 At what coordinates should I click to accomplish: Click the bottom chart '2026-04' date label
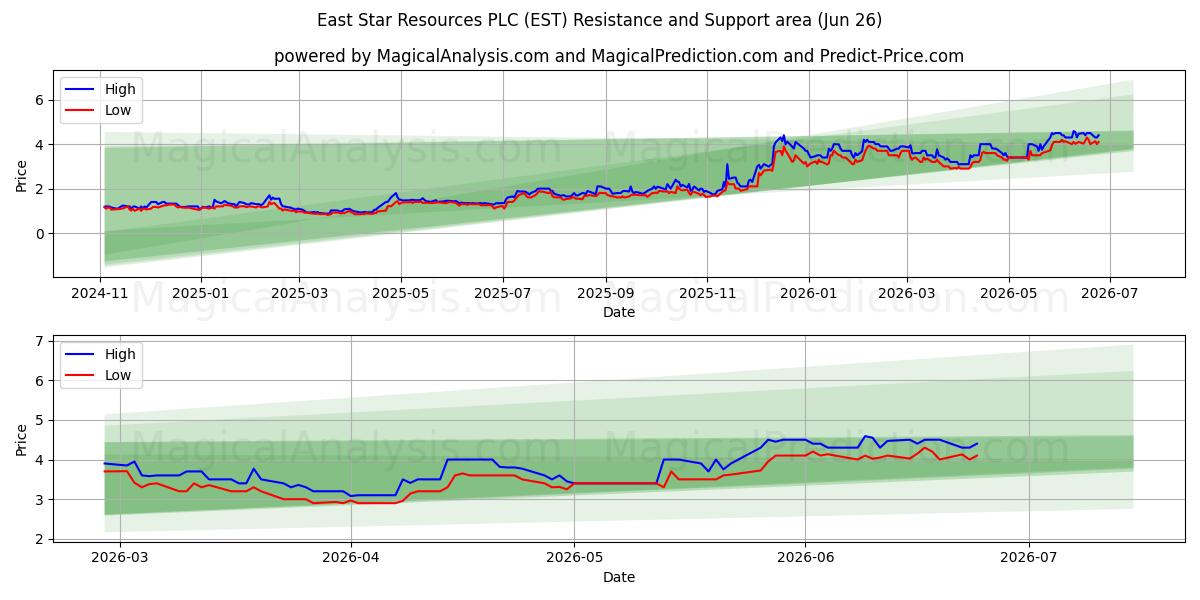click(351, 557)
